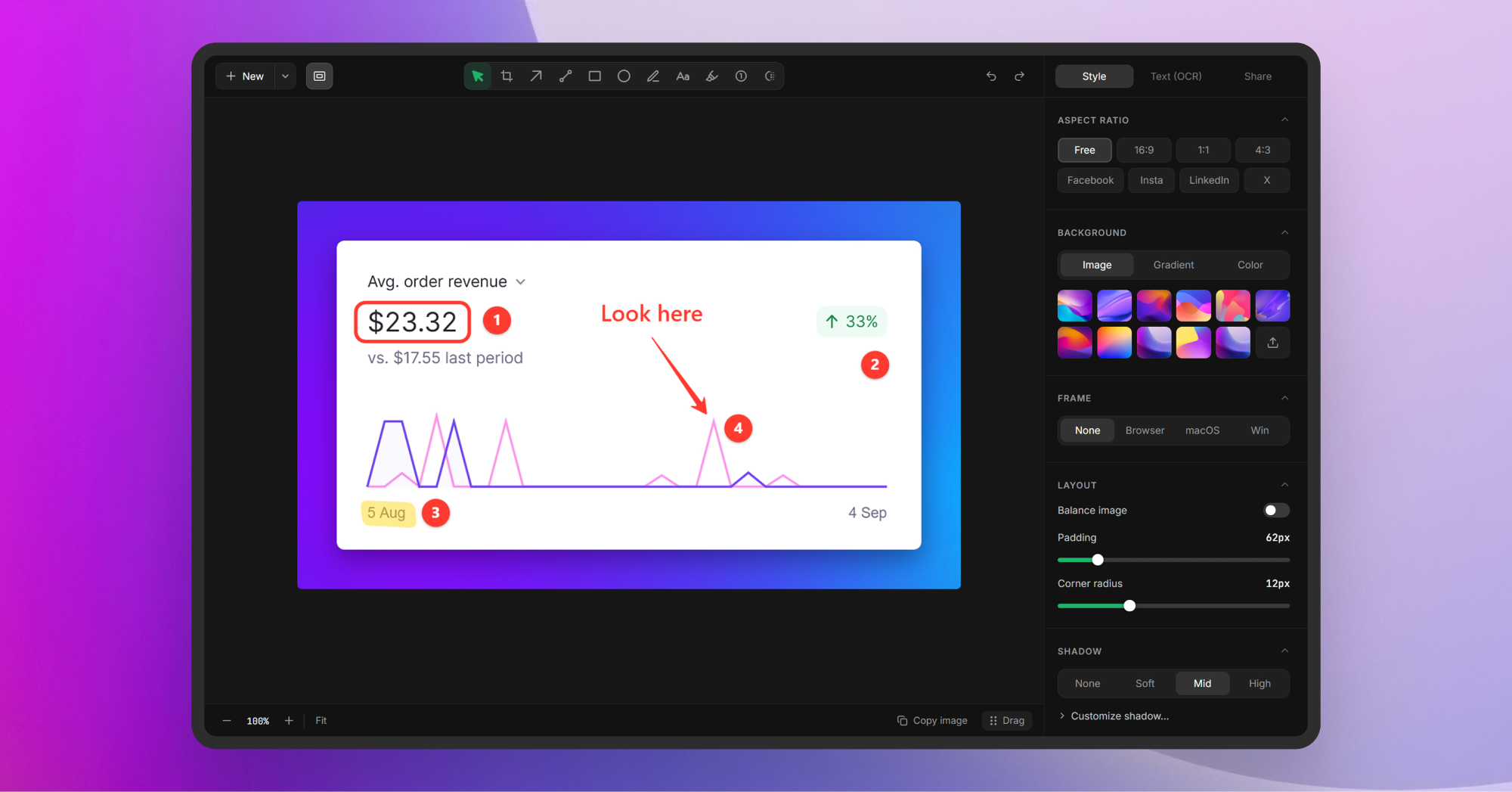Choose the Facebook aspect preset

coord(1090,181)
